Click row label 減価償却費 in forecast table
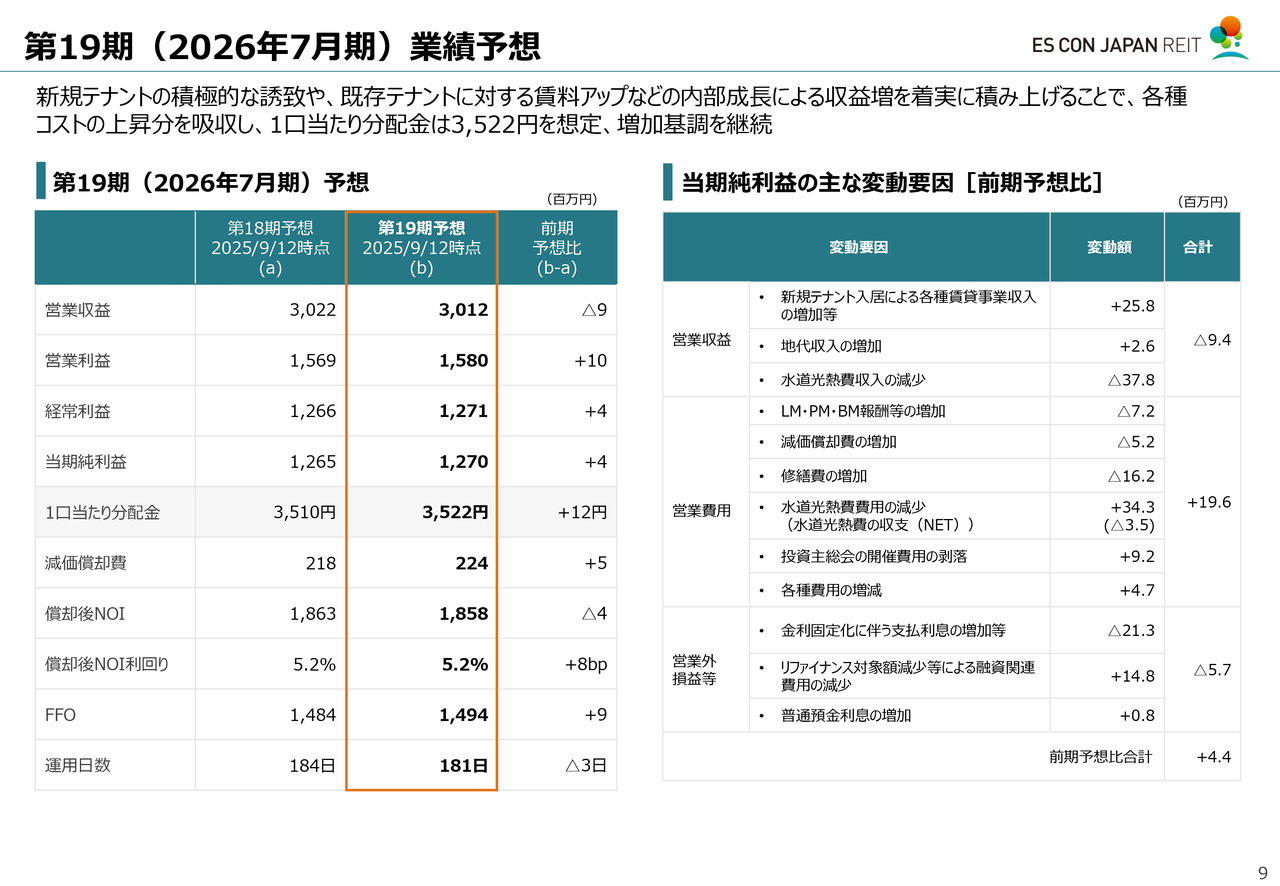 coord(86,563)
